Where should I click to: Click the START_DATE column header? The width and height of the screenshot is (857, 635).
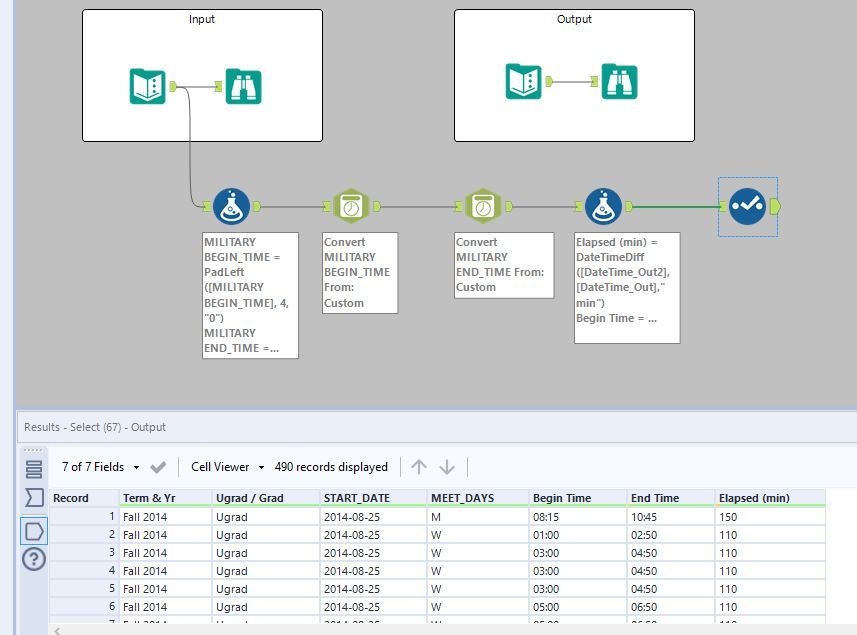pos(357,498)
